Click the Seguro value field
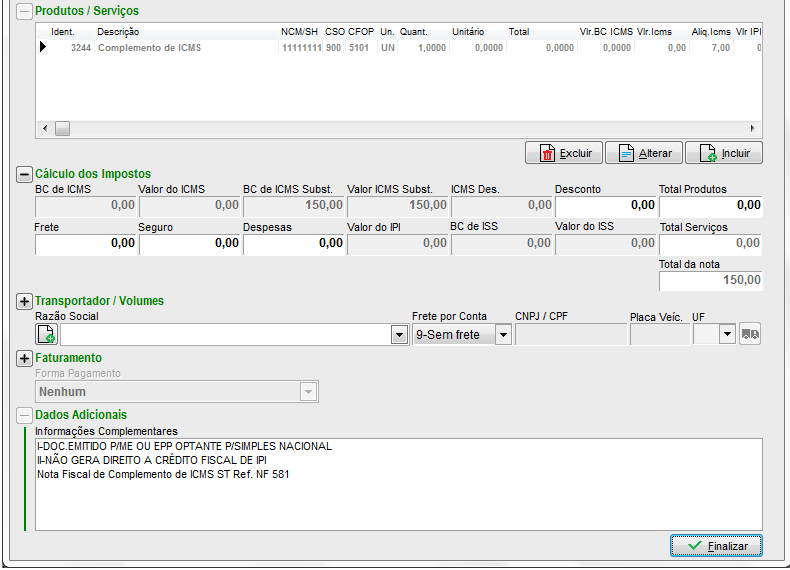The height and width of the screenshot is (570, 790). (190, 243)
